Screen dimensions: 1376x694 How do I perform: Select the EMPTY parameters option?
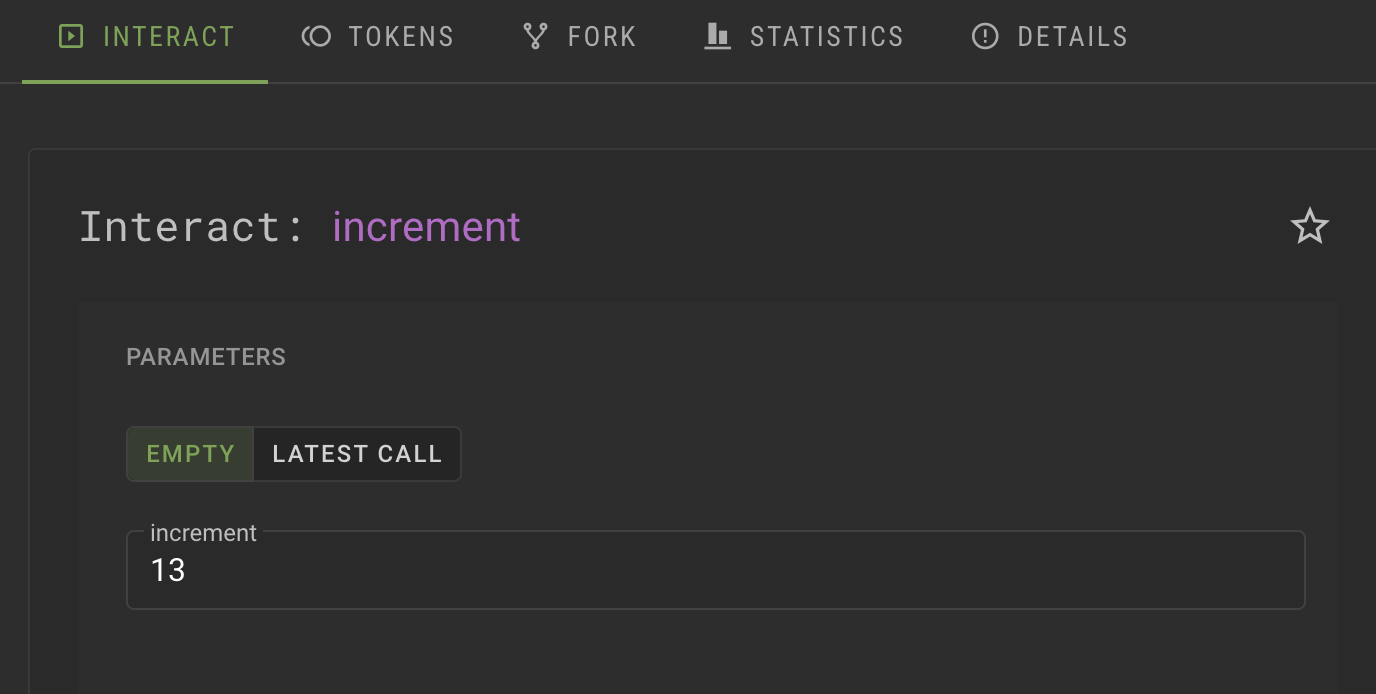(x=190, y=454)
